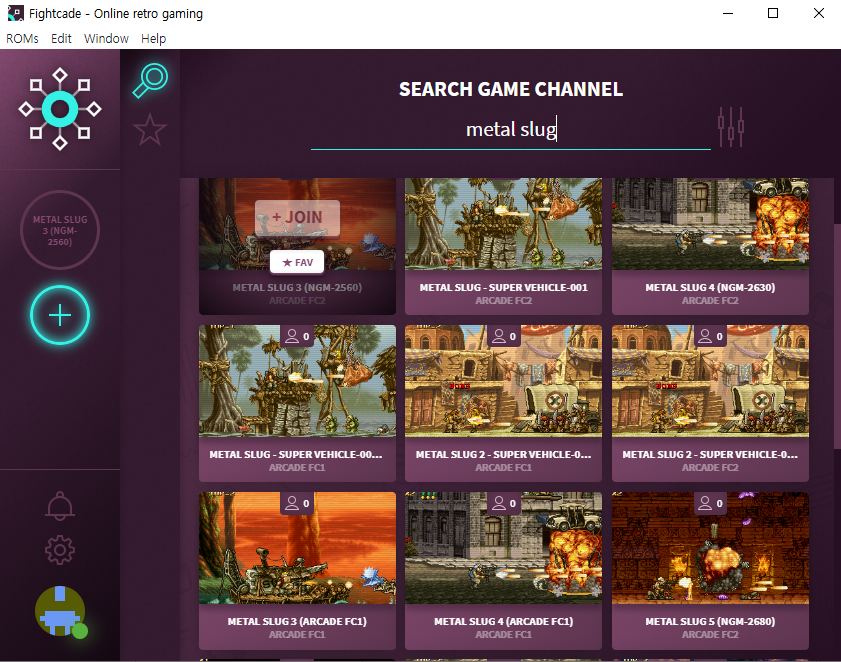The image size is (841, 662).
Task: Click the METAL SLUG 4 (ARCADE FC1) title text
Action: coord(503,621)
